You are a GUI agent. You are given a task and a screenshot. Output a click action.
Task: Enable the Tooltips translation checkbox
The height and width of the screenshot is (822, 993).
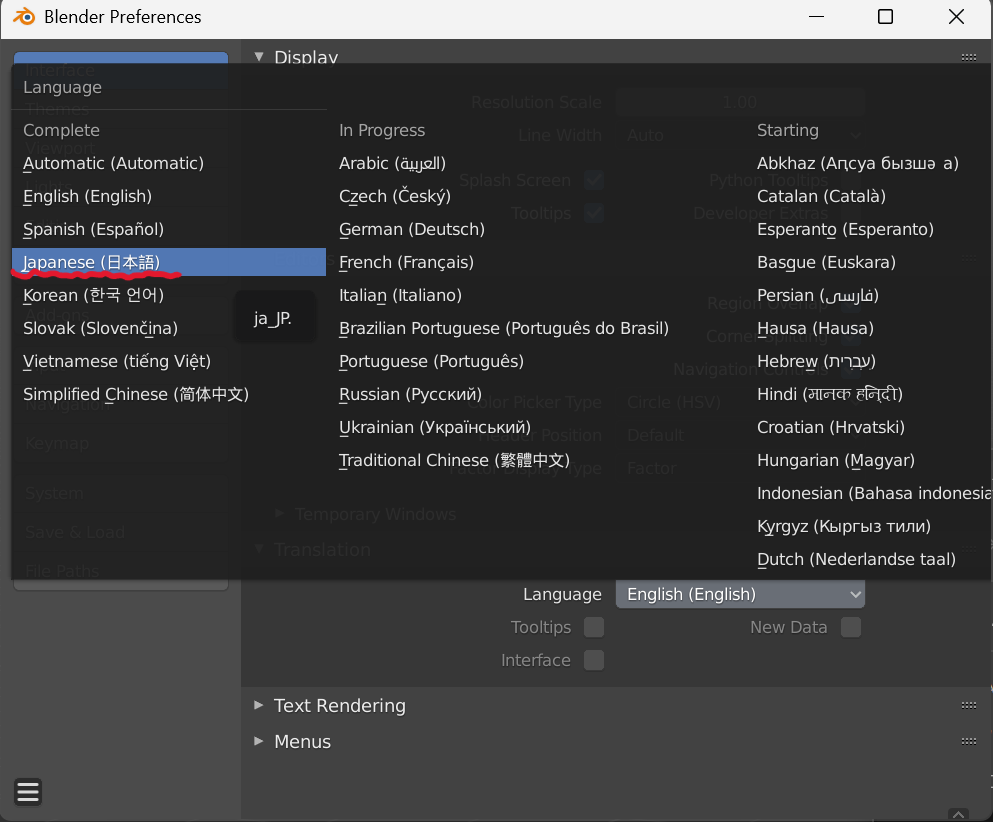tap(594, 627)
